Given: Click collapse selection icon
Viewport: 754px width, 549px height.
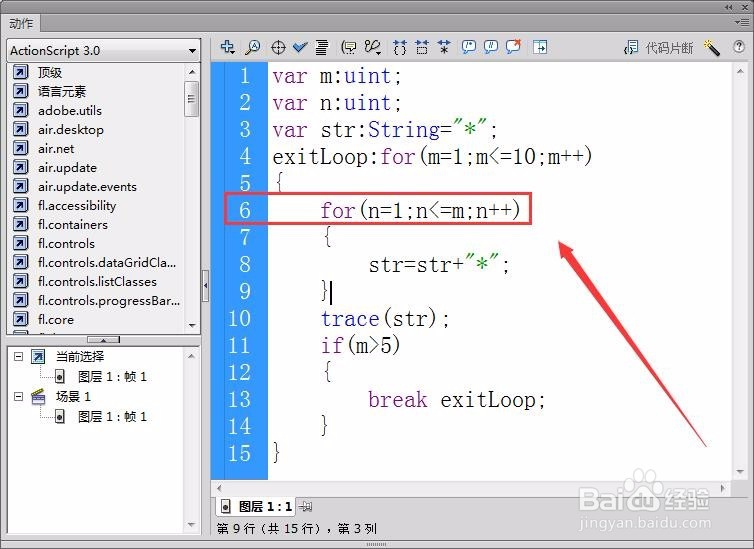Looking at the screenshot, I should 422,47.
